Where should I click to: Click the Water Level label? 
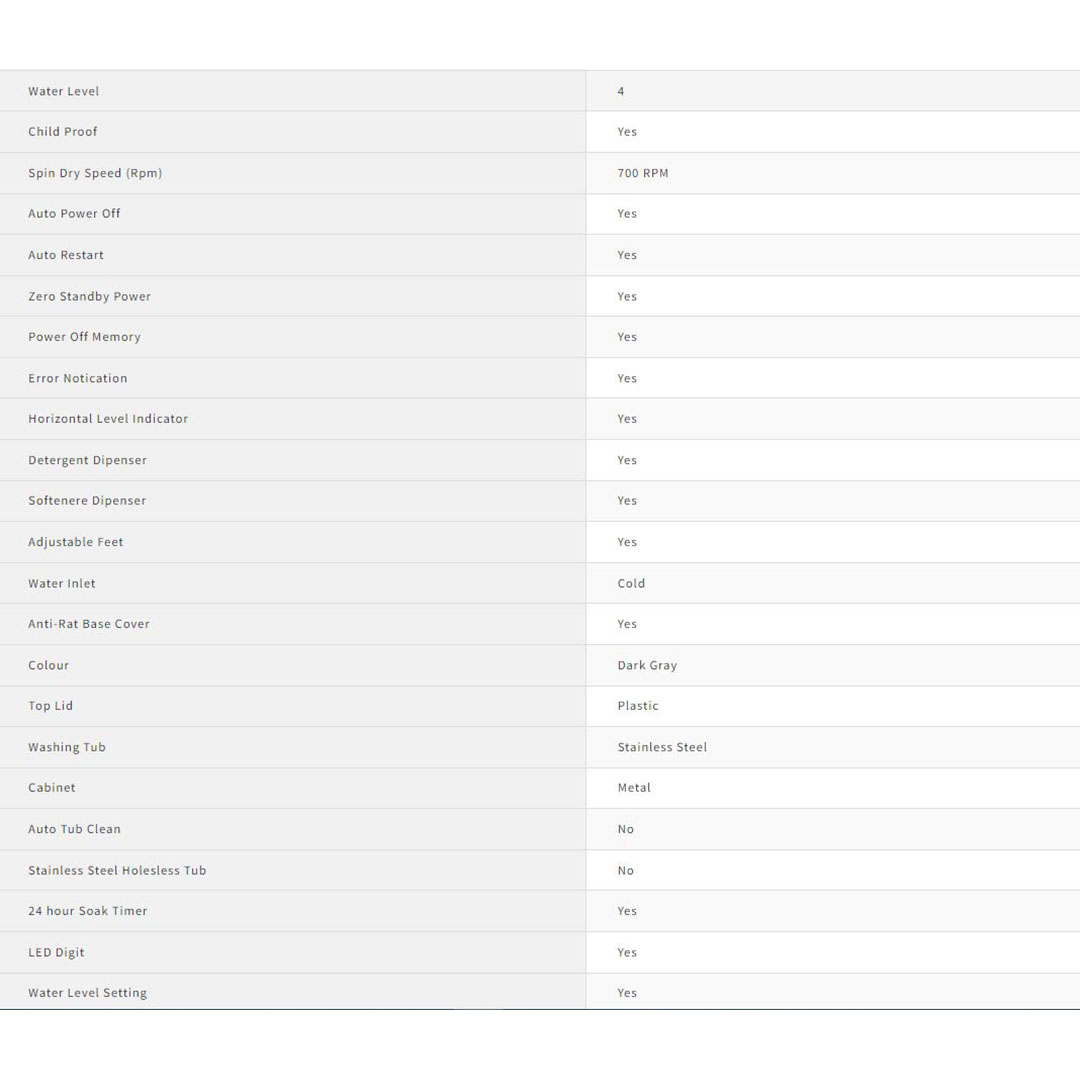click(x=64, y=91)
